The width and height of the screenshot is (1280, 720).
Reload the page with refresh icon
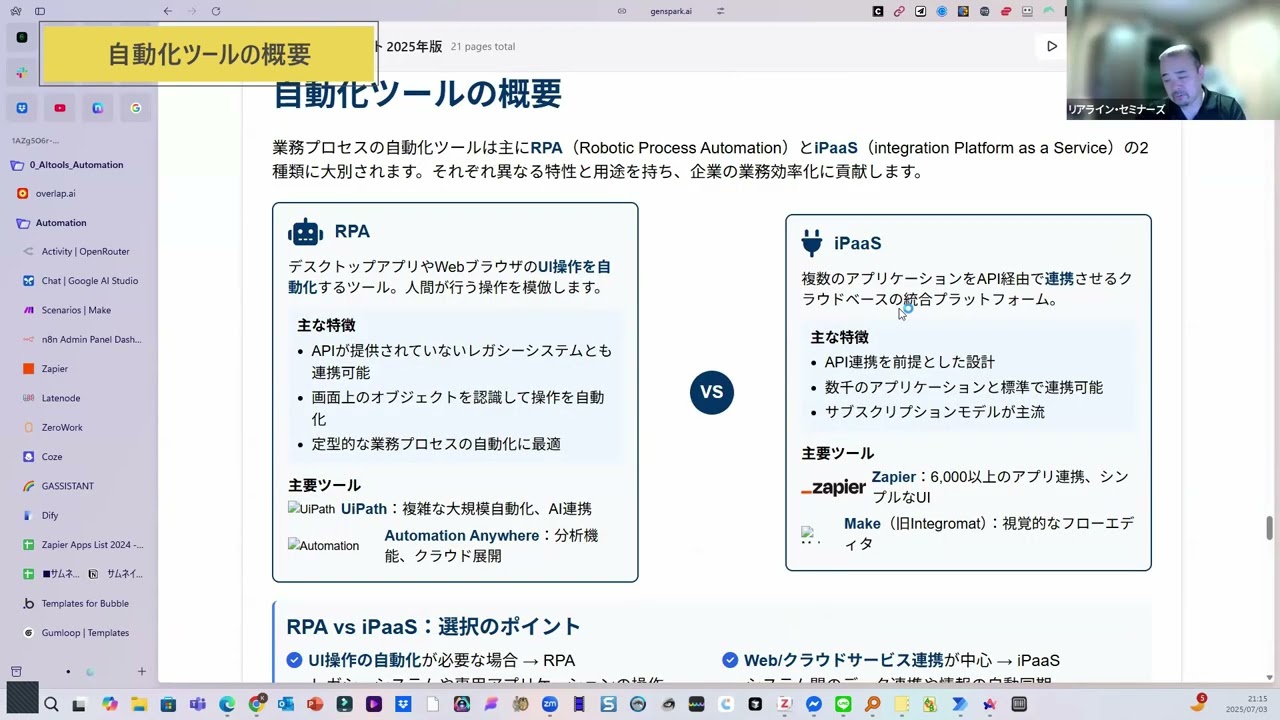coord(216,11)
